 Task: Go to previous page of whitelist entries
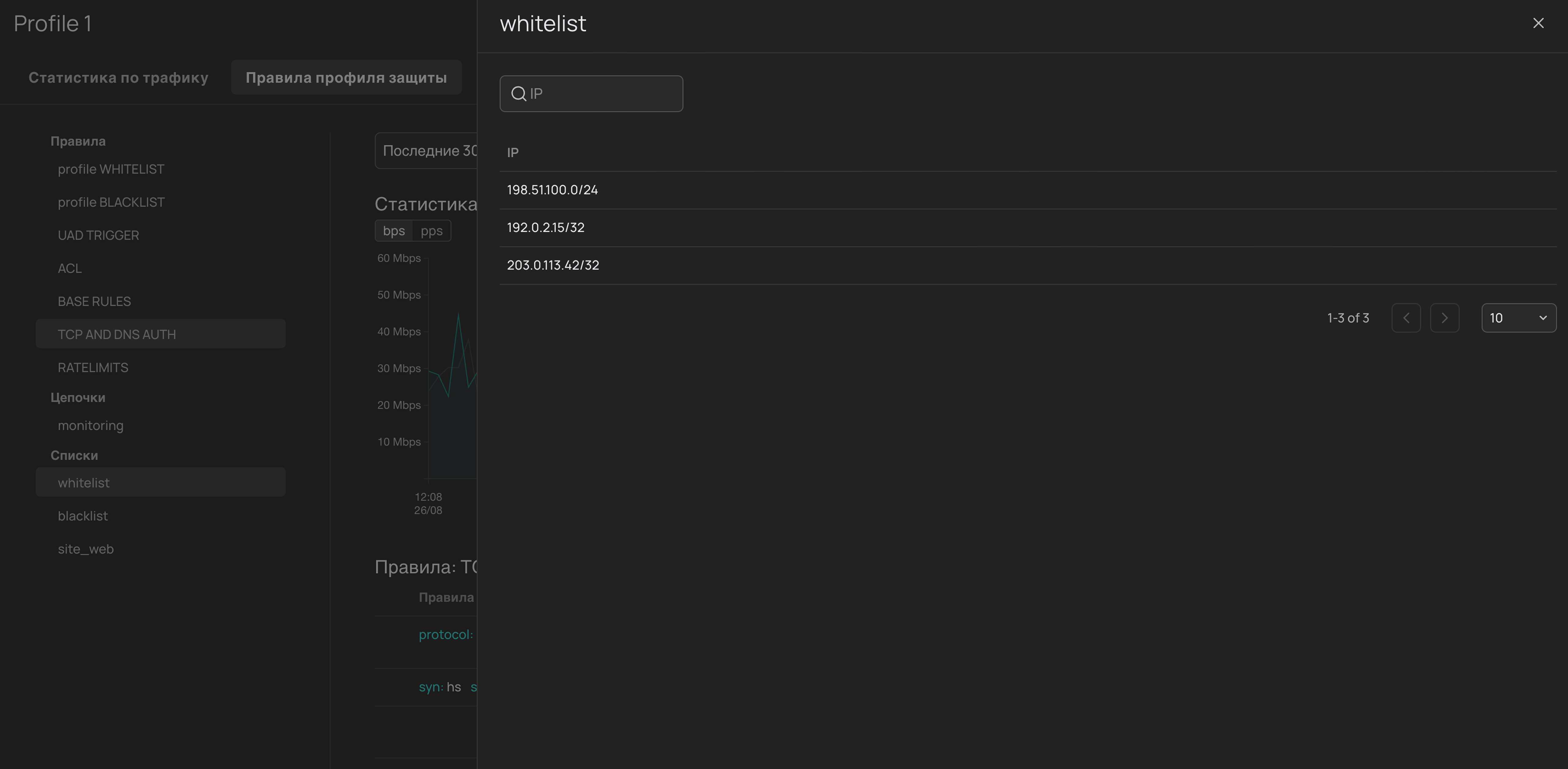click(x=1406, y=318)
